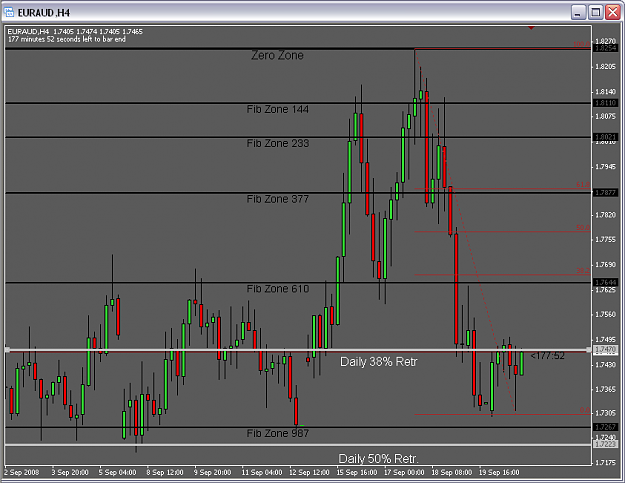Viewport: 625px width, 483px height.
Task: Click the 1.7644 price tag on the scale
Action: click(605, 282)
